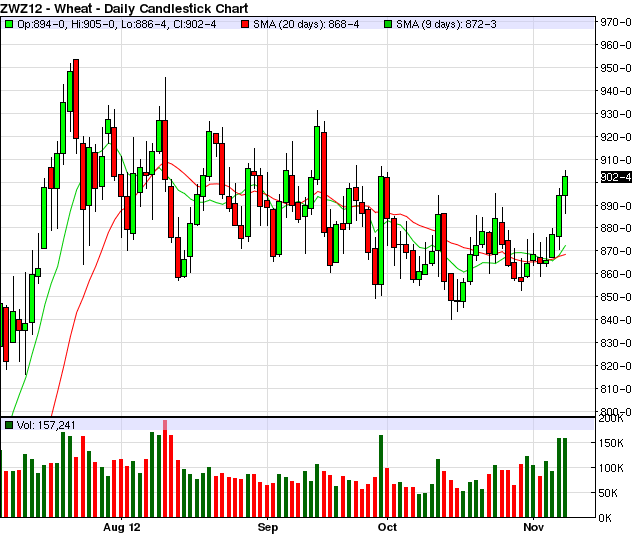Viewport: 640px width, 536px height.
Task: Click the 'Oct' x-axis label
Action: pyautogui.click(x=387, y=527)
